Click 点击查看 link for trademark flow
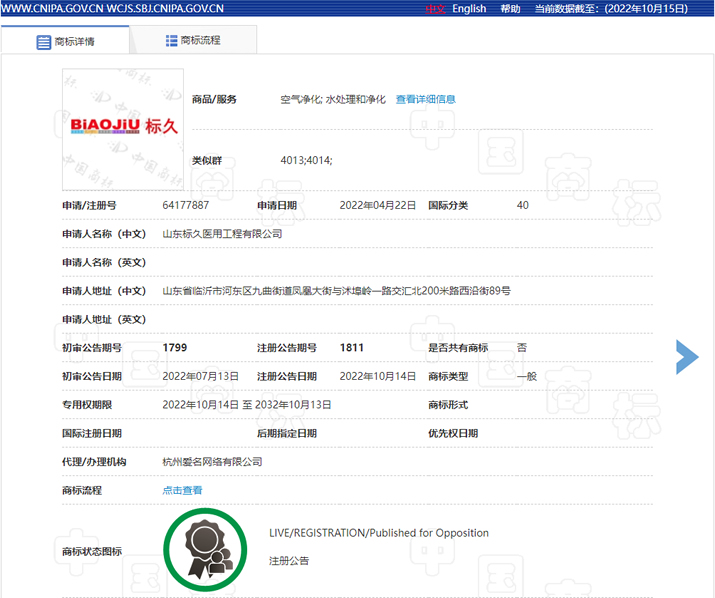The image size is (715, 598). coord(182,490)
